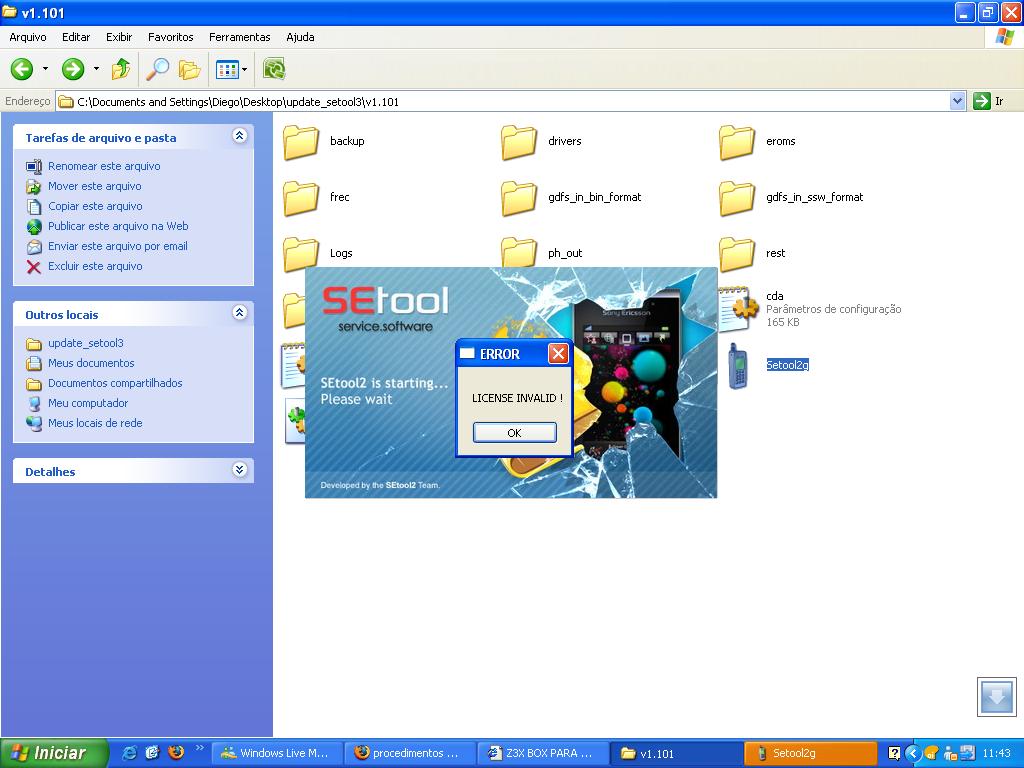The image size is (1024, 768).
Task: Open Meu computador link
Action: (x=88, y=404)
